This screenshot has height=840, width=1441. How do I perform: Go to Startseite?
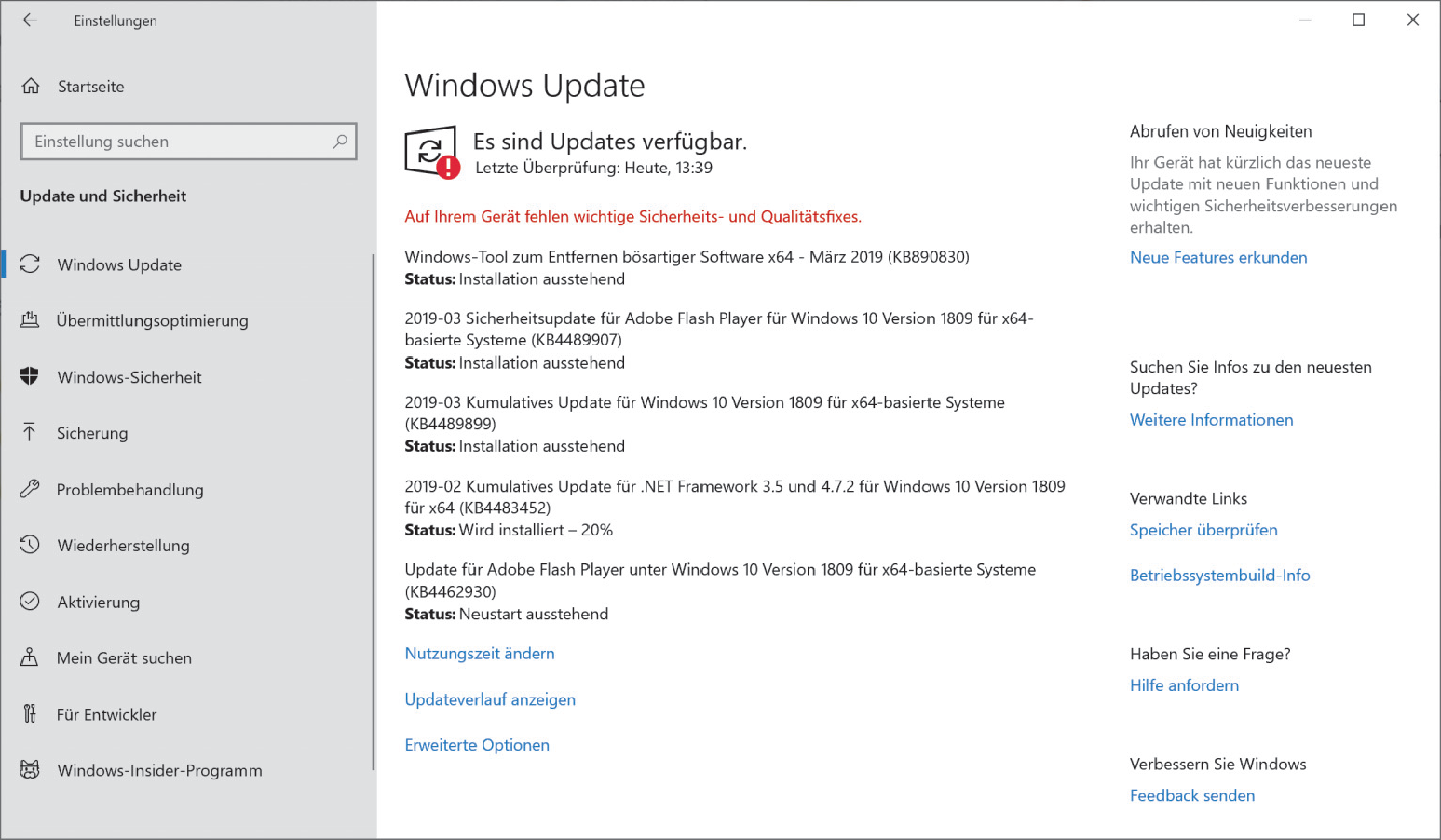pos(91,87)
